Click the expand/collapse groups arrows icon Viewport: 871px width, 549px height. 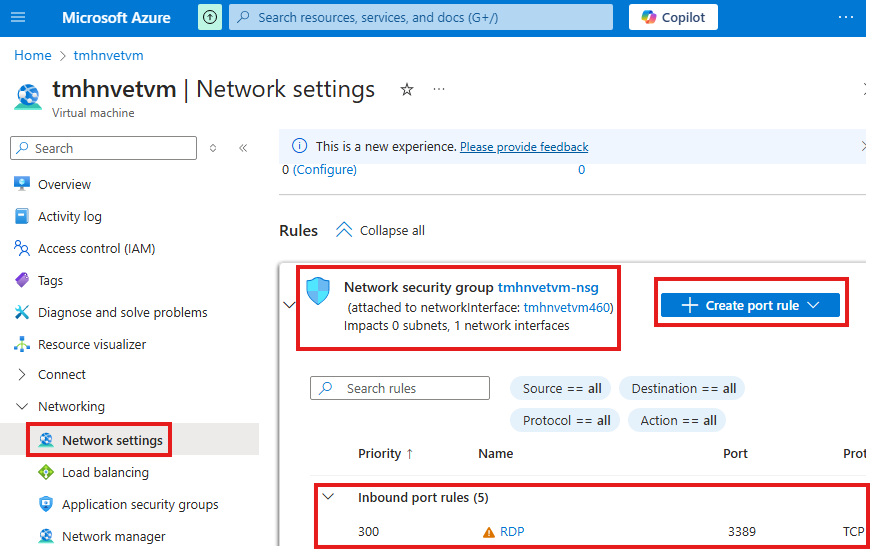[213, 148]
